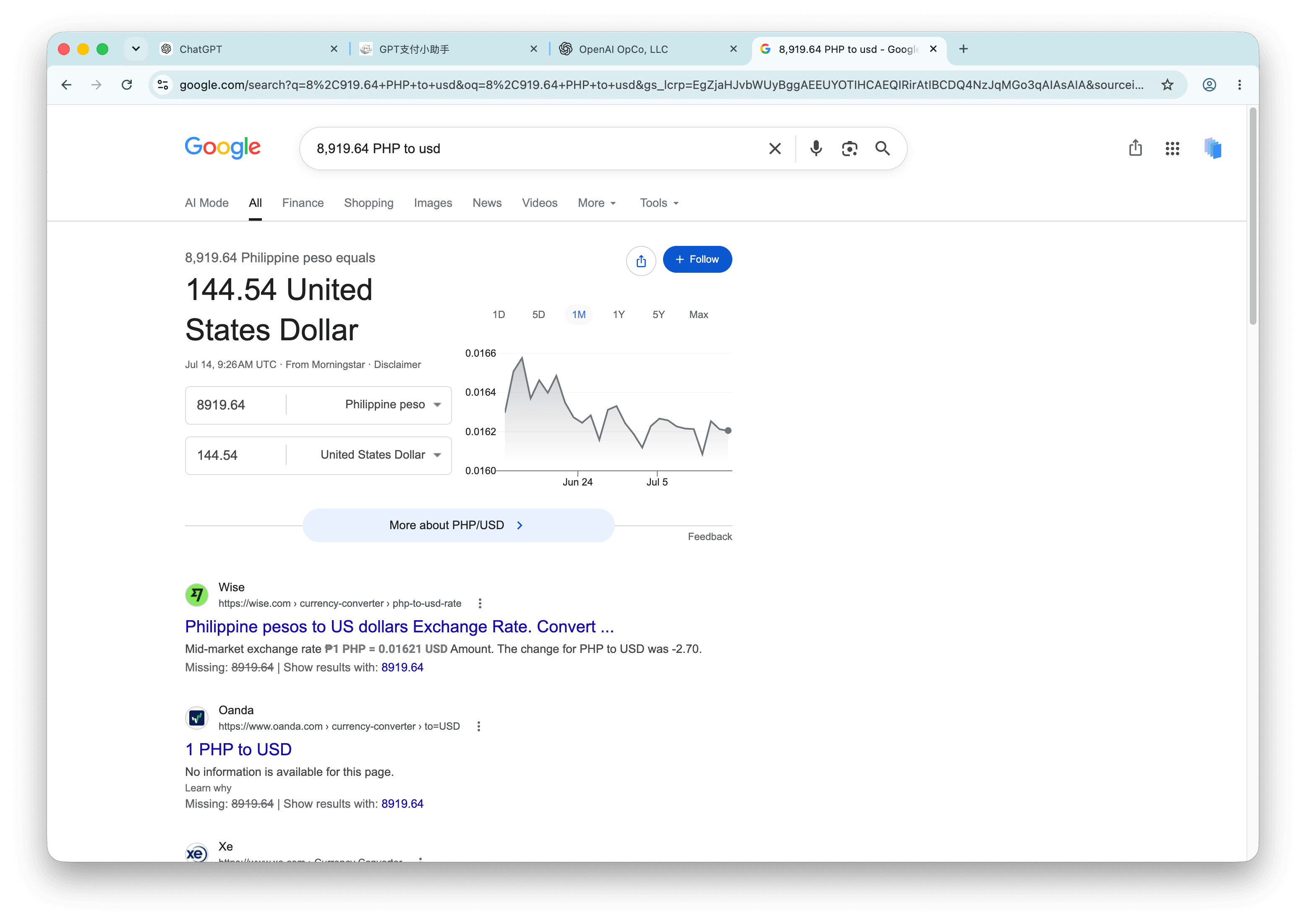Click the latest data point on chart
The image size is (1306, 924).
tap(728, 431)
